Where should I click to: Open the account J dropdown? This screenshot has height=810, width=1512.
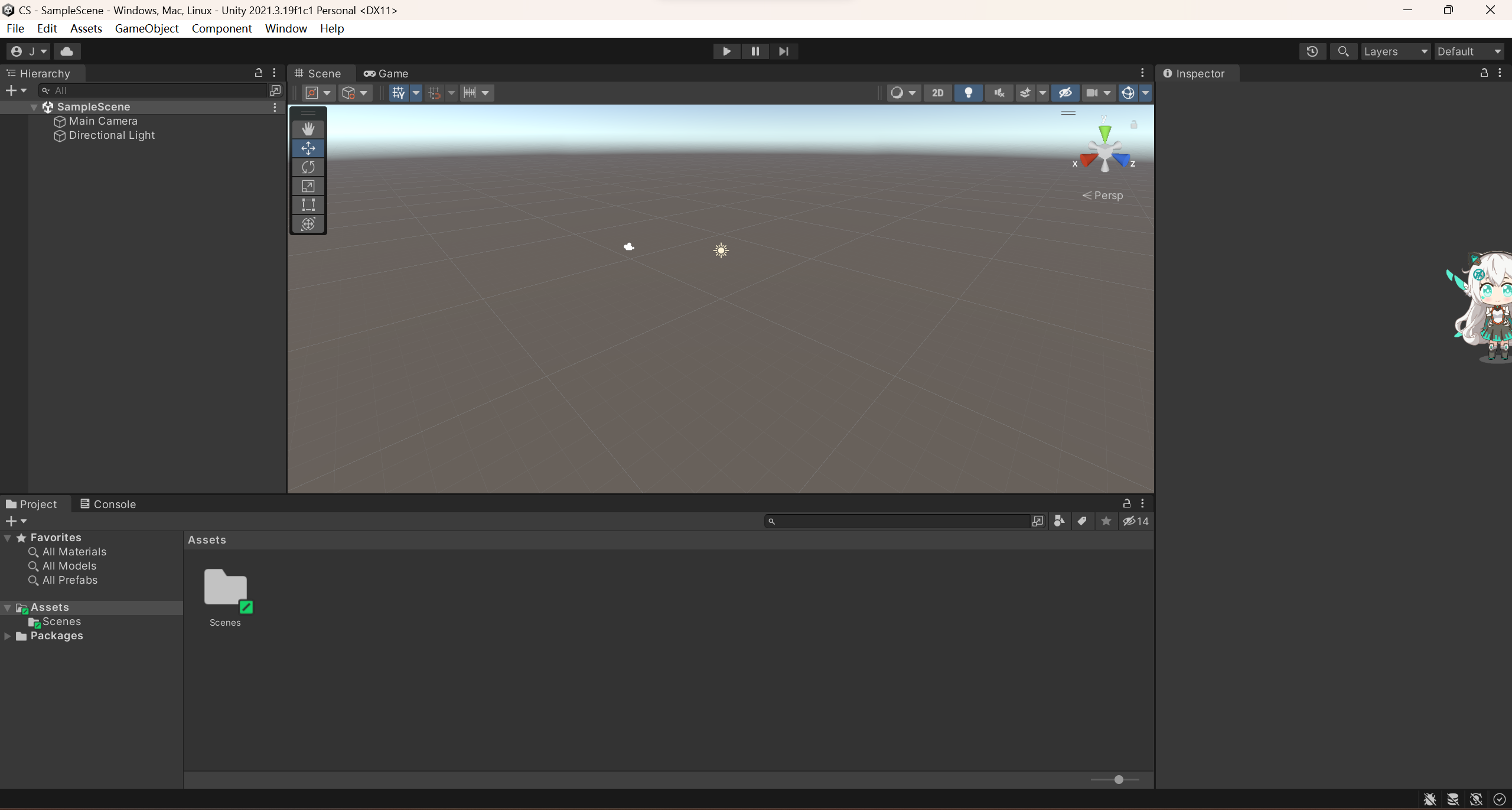click(29, 51)
